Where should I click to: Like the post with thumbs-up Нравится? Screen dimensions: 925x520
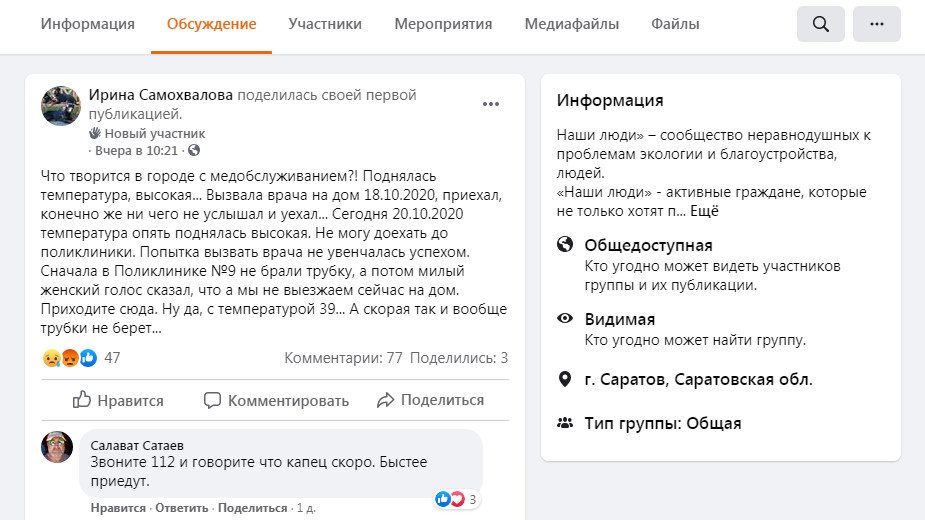pos(118,400)
